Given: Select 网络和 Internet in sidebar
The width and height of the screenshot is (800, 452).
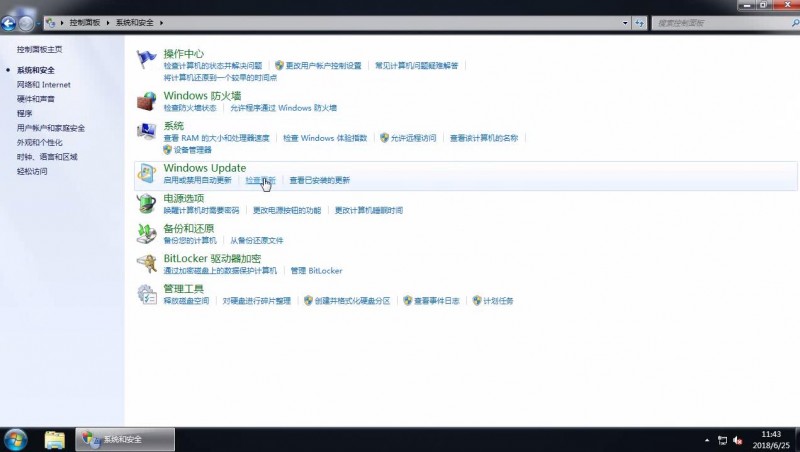Looking at the screenshot, I should (x=43, y=85).
